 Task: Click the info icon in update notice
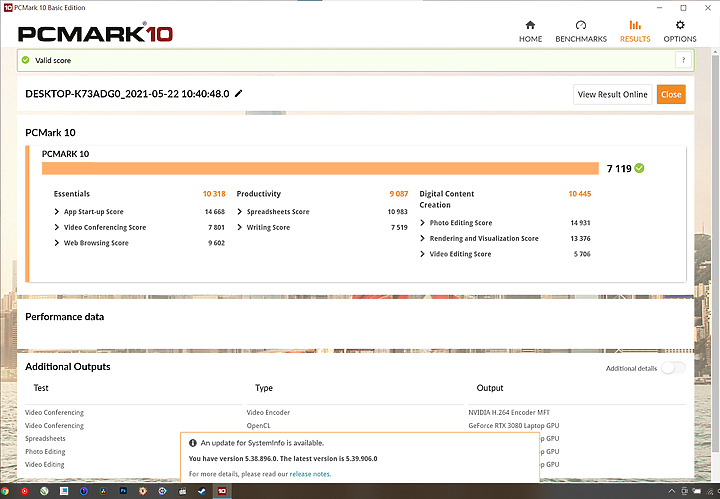193,443
